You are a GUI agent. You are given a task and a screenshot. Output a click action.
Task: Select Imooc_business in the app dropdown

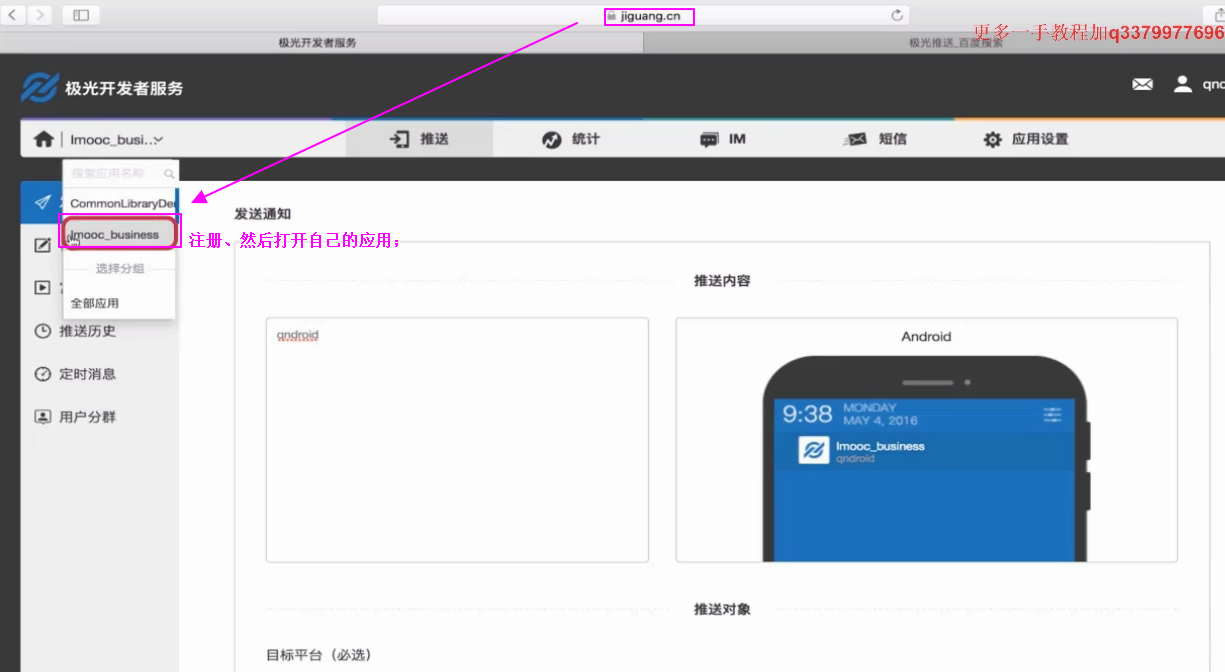click(x=119, y=234)
